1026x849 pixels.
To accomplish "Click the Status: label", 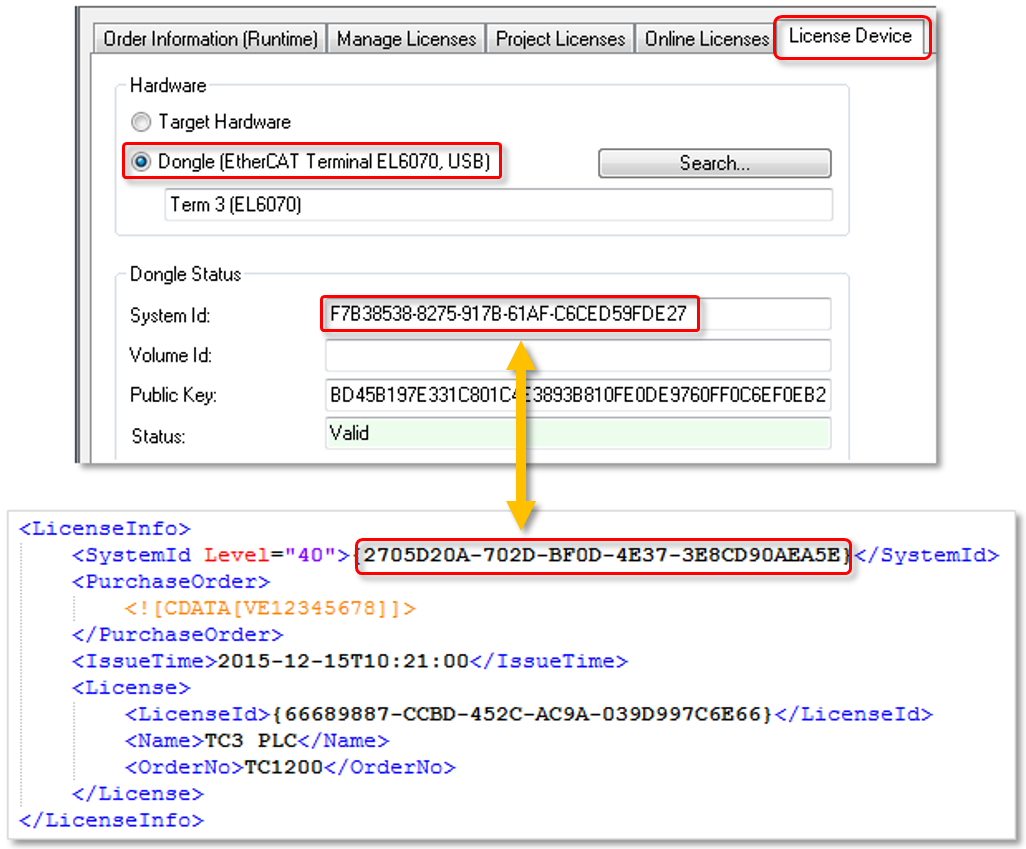I will pos(158,437).
